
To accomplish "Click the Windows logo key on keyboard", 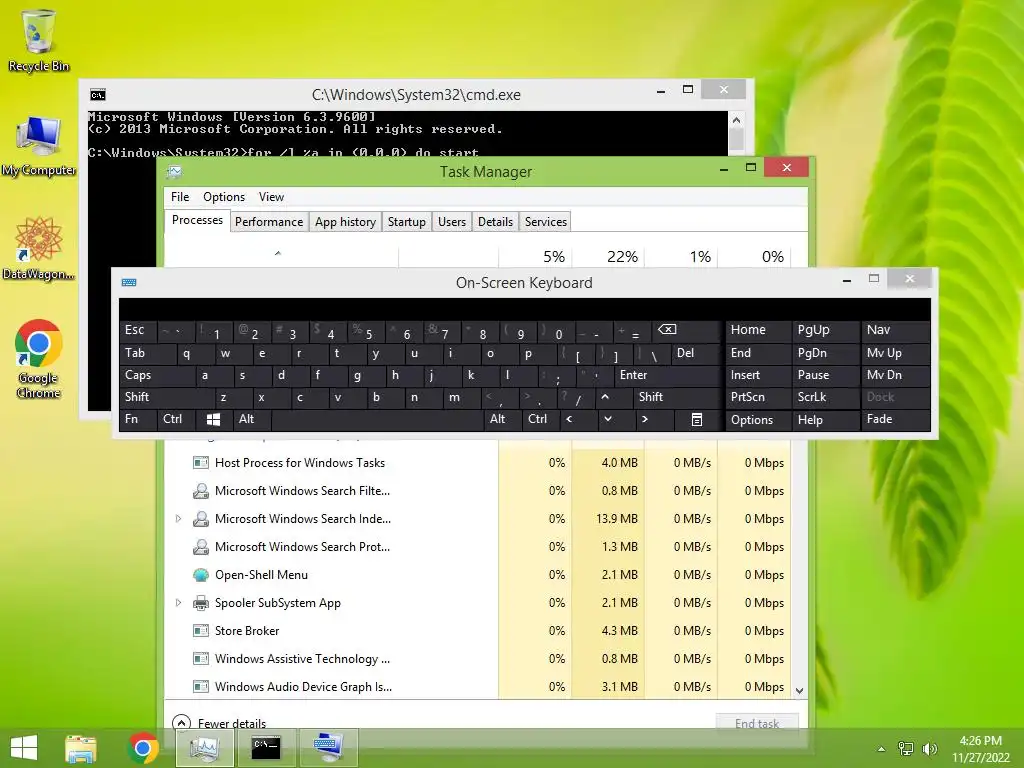I will click(213, 419).
